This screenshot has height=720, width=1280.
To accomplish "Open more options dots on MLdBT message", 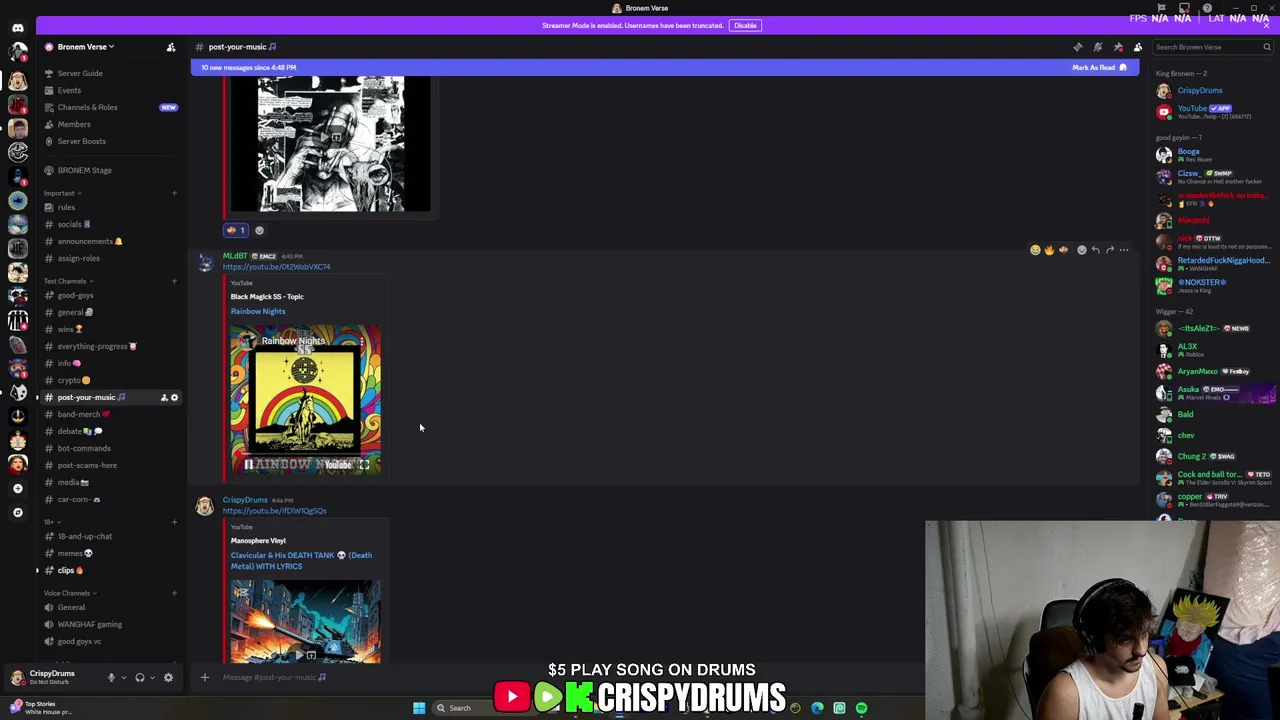I will click(1124, 250).
